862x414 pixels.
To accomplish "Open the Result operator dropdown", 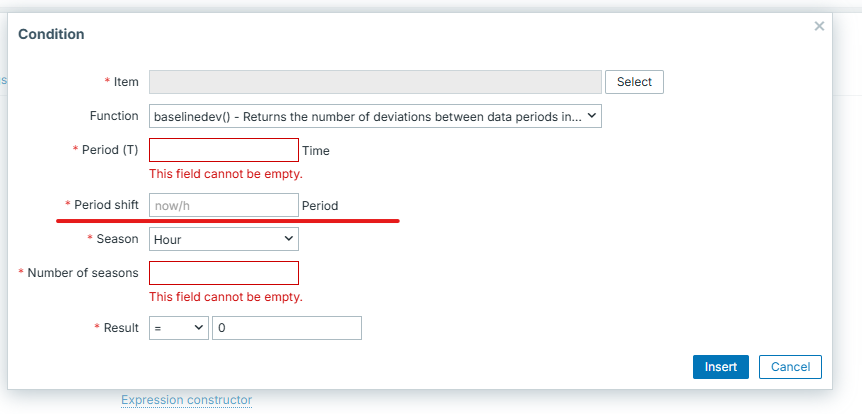I will [179, 328].
